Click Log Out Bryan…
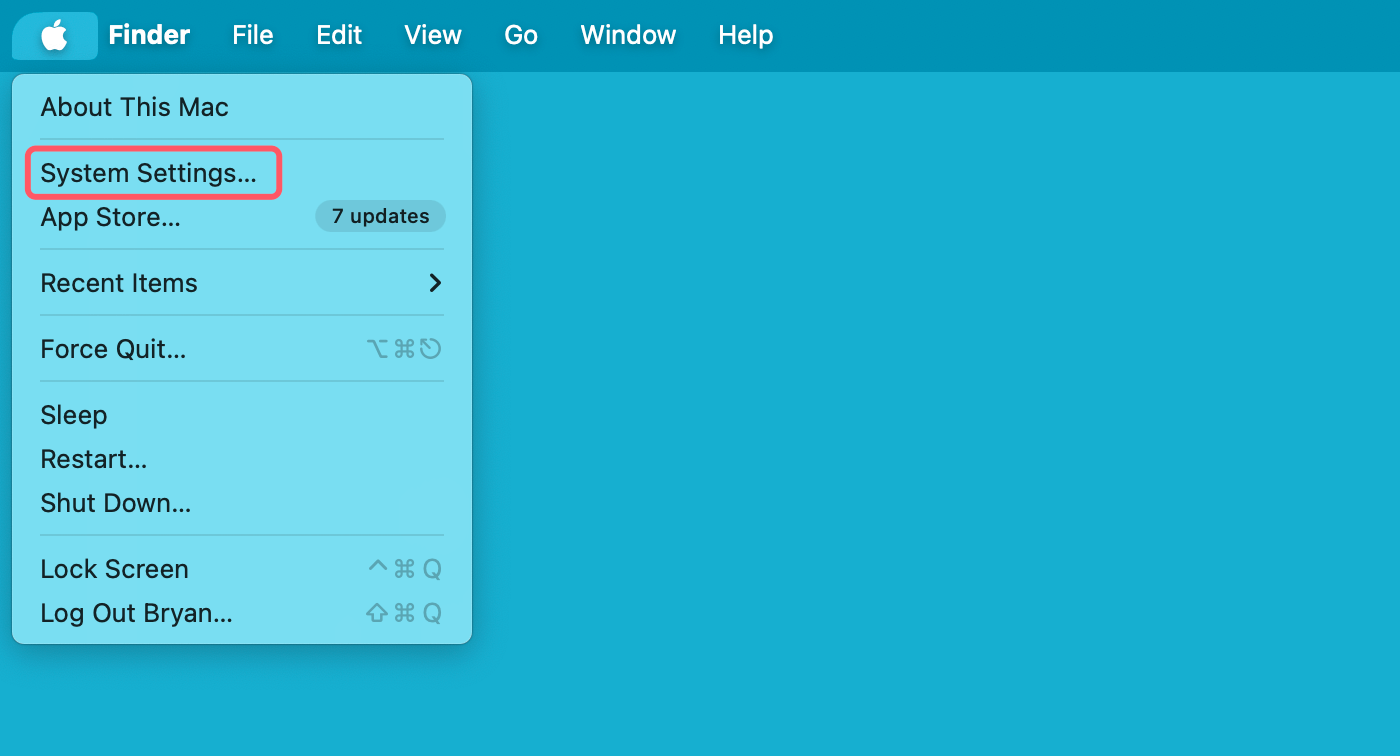 click(137, 613)
